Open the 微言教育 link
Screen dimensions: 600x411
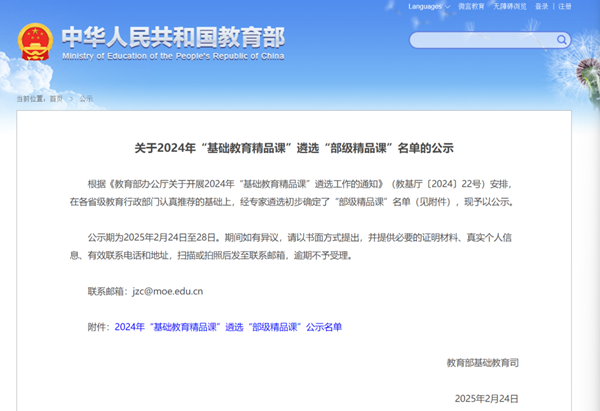click(x=472, y=6)
